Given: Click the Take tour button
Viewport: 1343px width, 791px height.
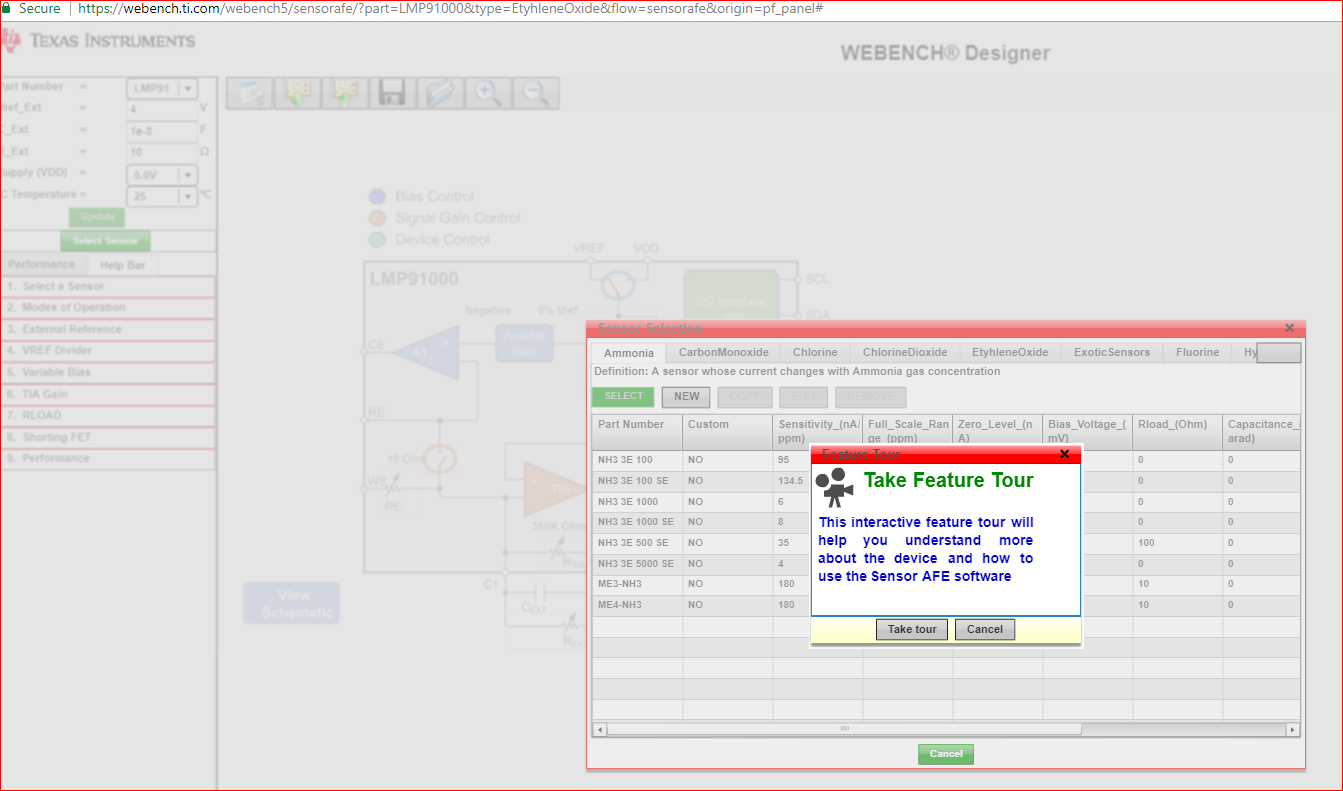Looking at the screenshot, I should point(912,629).
